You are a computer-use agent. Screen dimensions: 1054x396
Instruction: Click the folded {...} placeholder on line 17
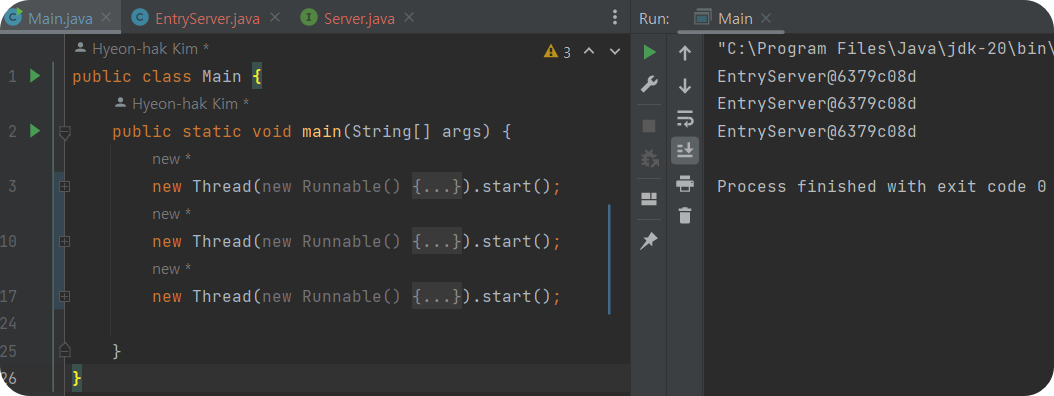437,296
